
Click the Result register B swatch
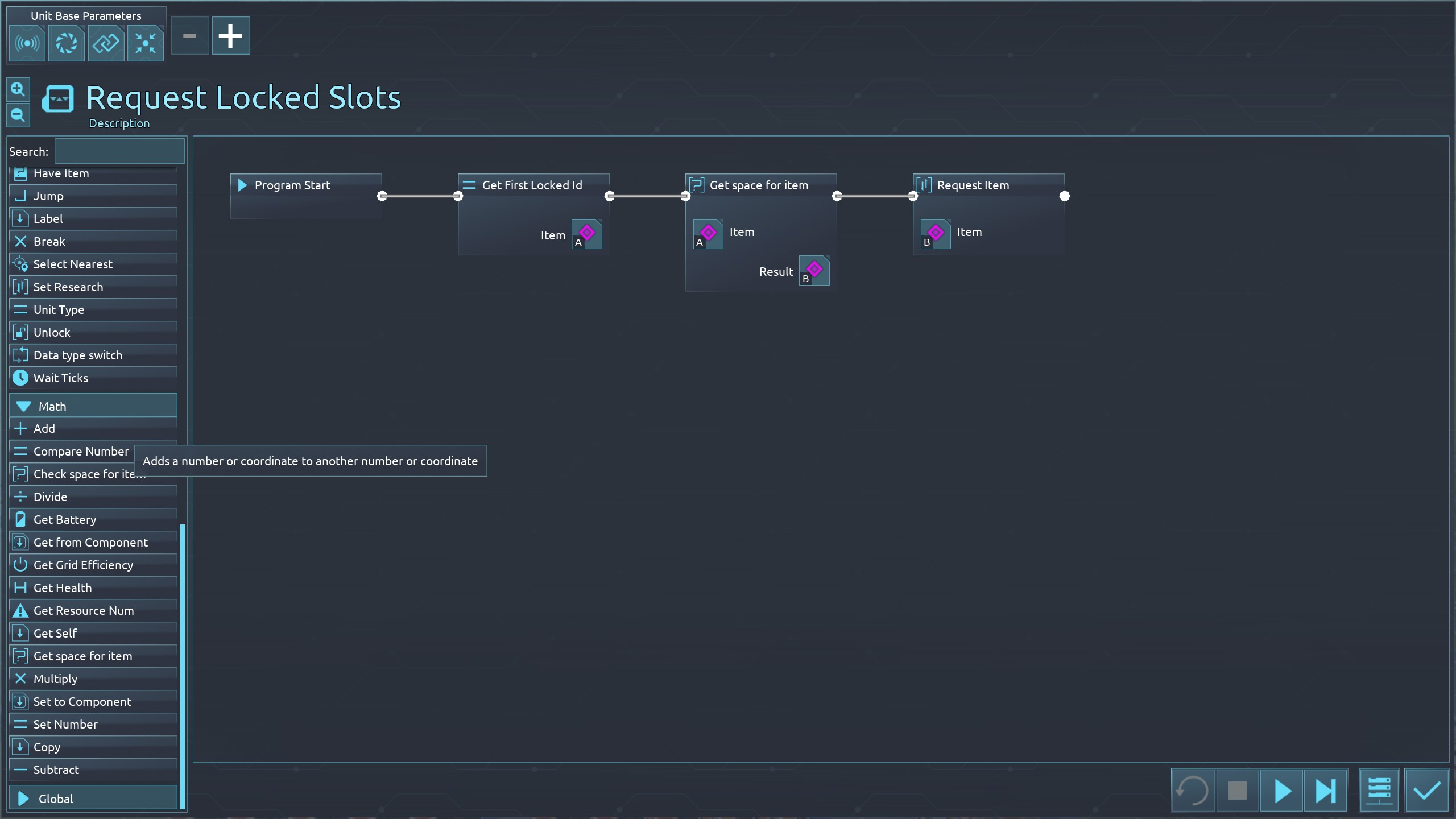814,271
